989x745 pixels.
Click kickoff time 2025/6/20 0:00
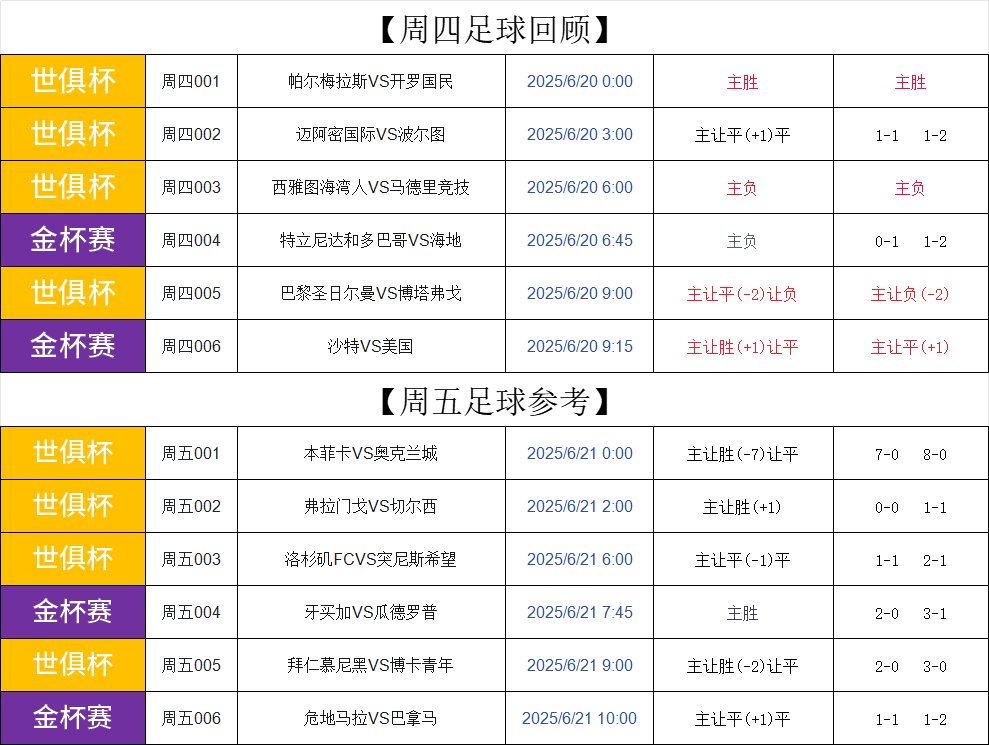coord(580,81)
